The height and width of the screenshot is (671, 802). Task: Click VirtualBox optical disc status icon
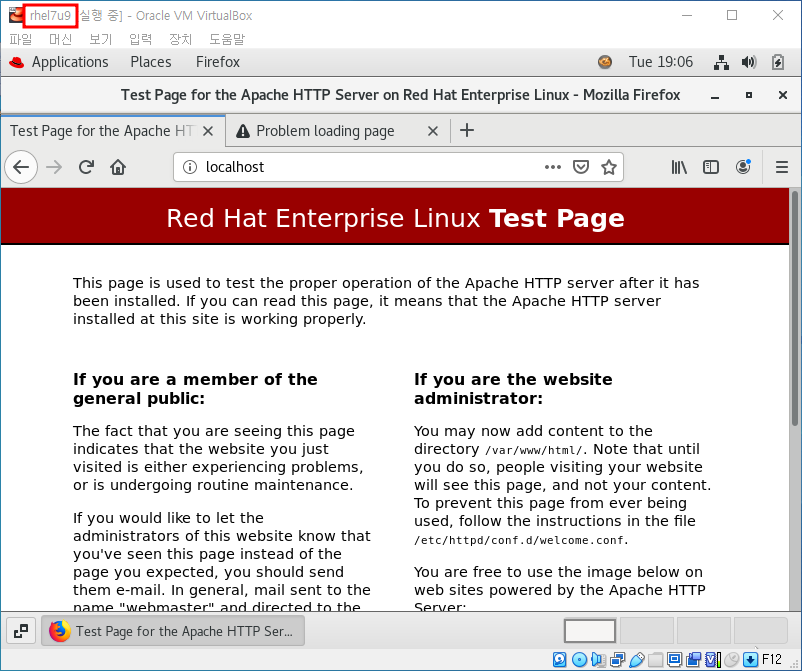[579, 660]
